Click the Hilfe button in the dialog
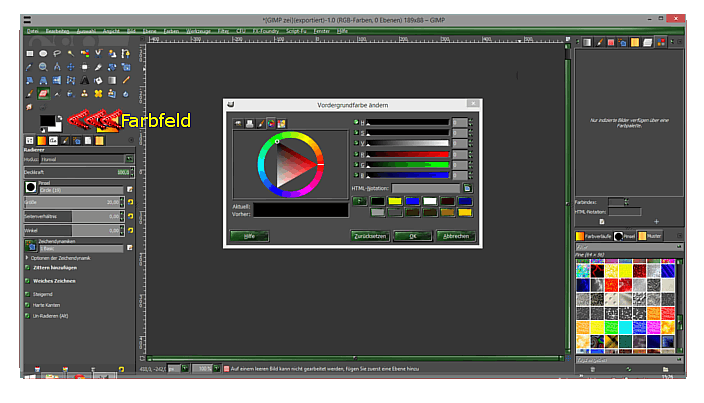Image resolution: width=704 pixels, height=403 pixels. click(249, 236)
